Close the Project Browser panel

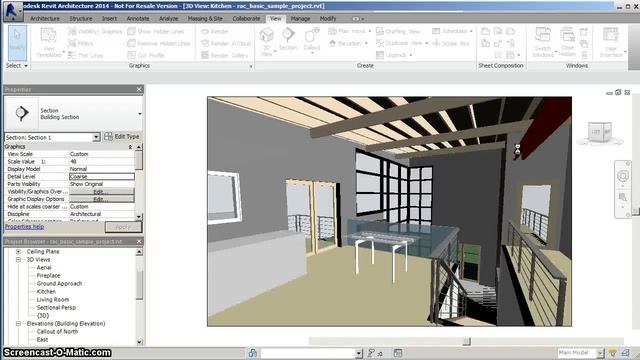click(139, 242)
